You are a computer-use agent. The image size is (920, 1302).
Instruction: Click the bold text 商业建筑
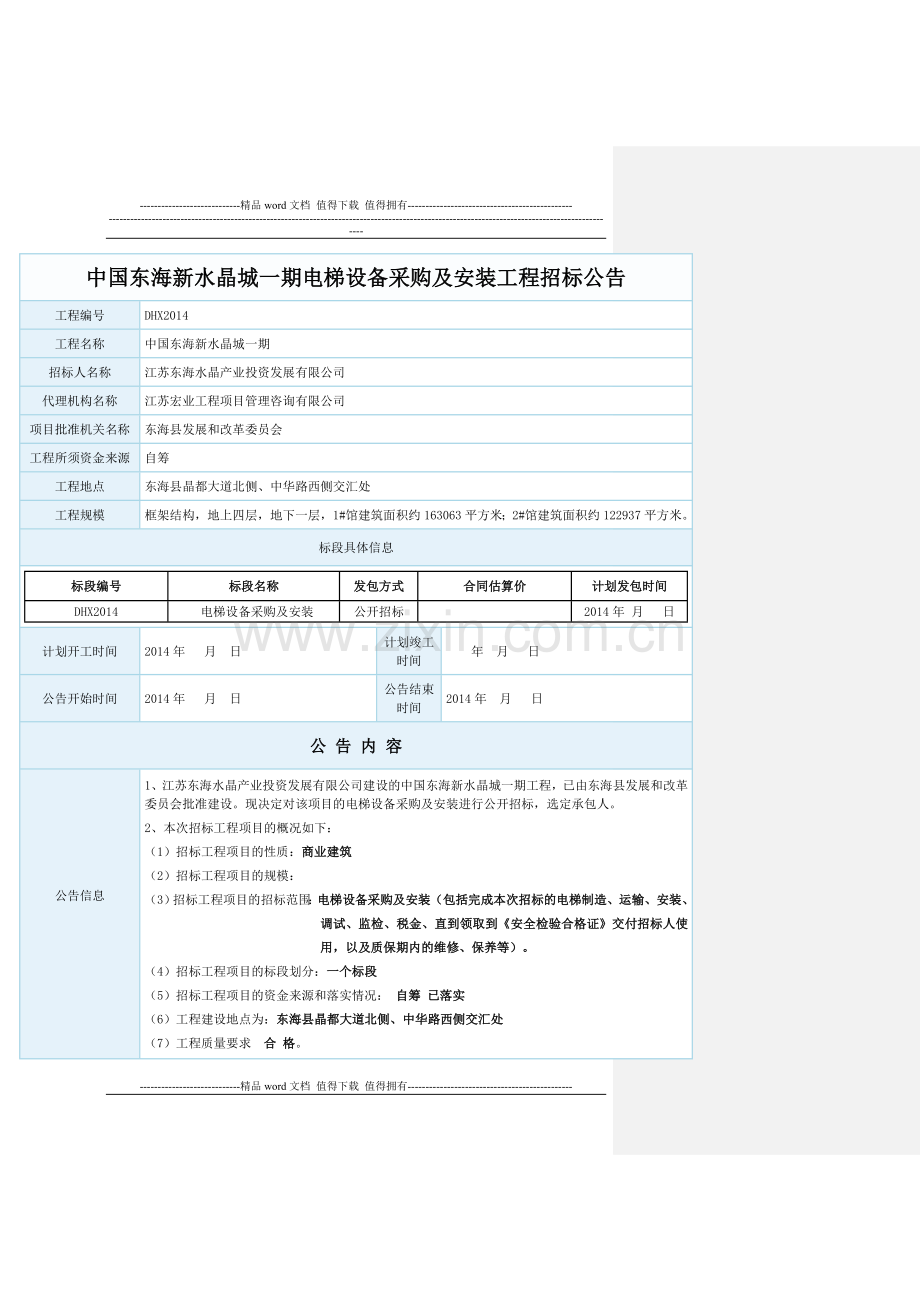[x=327, y=852]
